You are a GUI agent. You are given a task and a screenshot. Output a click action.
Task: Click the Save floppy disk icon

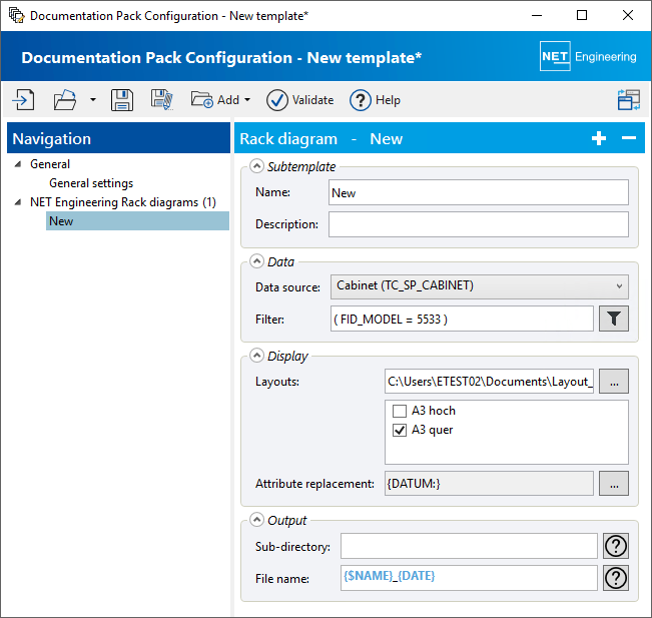tap(122, 100)
